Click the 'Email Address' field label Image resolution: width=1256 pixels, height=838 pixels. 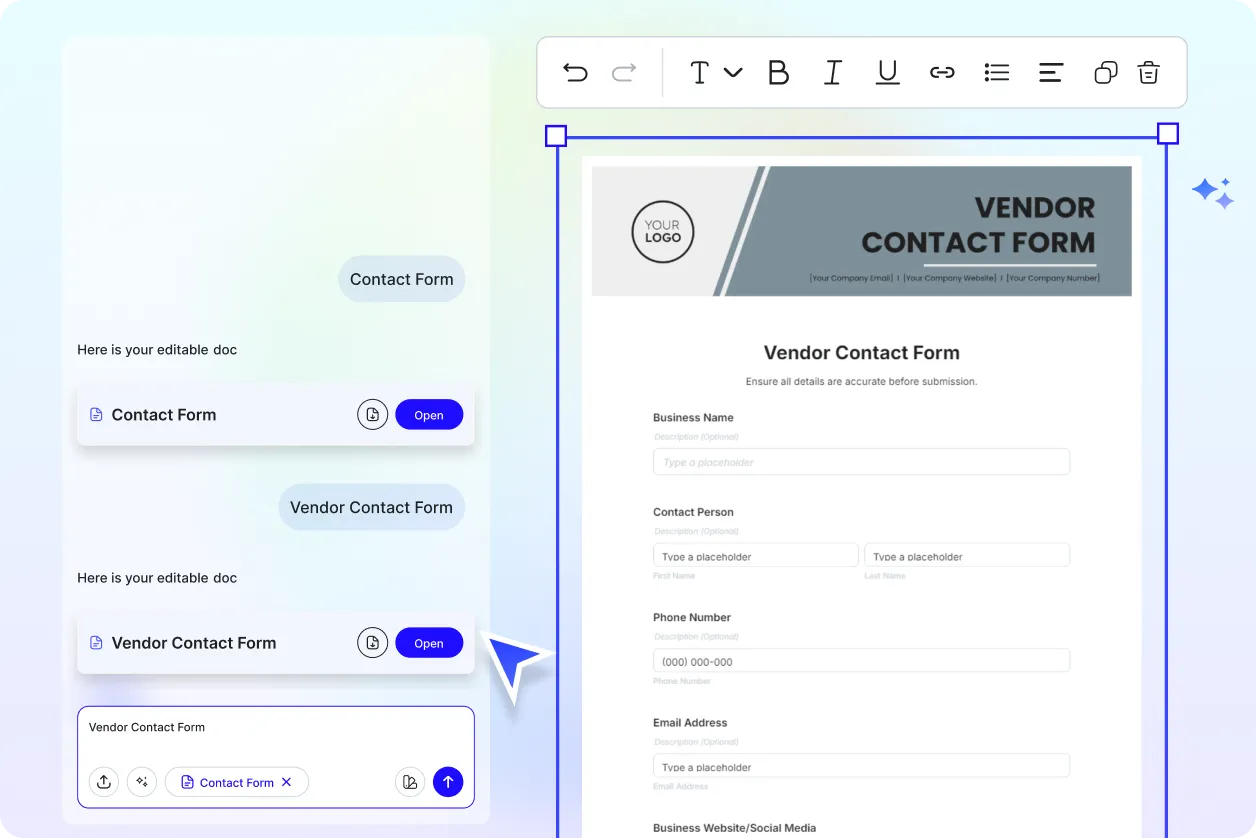tap(690, 722)
